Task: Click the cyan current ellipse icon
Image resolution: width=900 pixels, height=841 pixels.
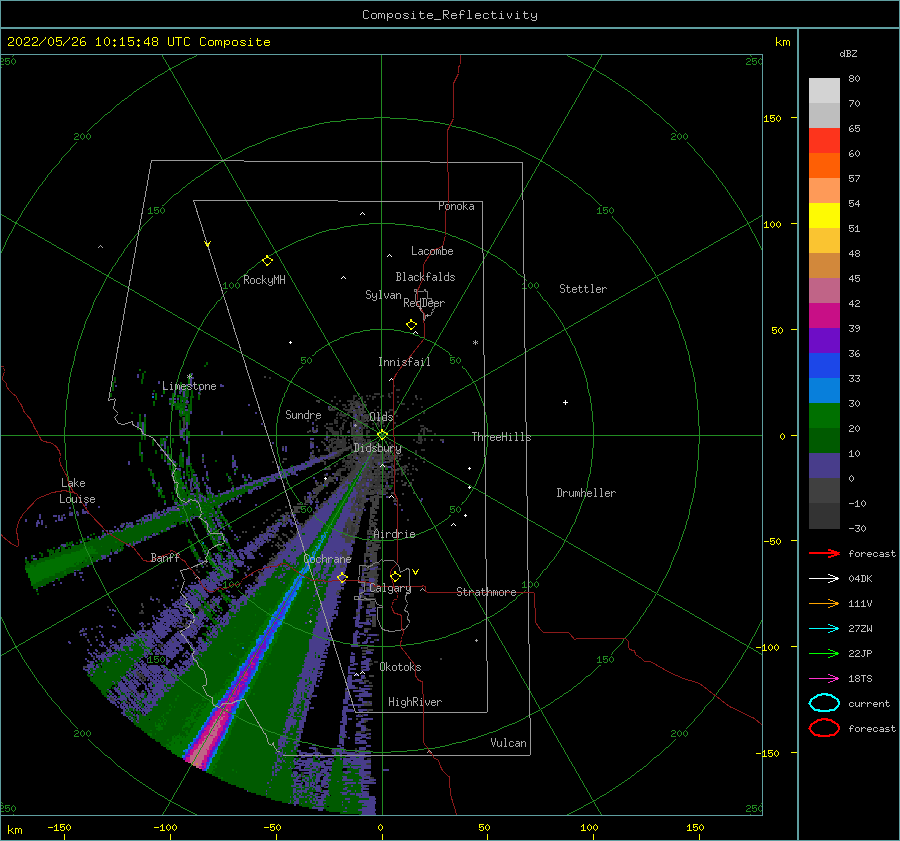Action: [824, 703]
